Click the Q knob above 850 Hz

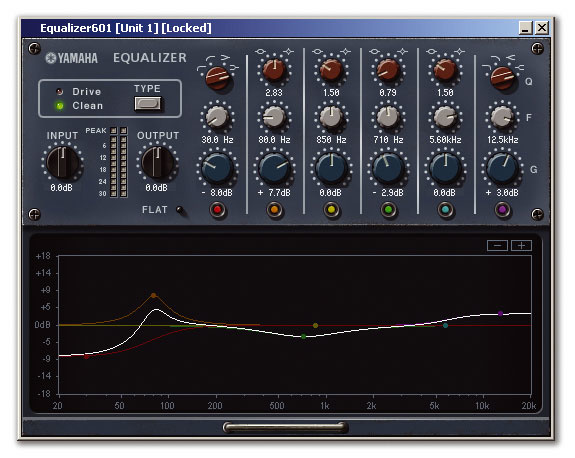(x=331, y=70)
